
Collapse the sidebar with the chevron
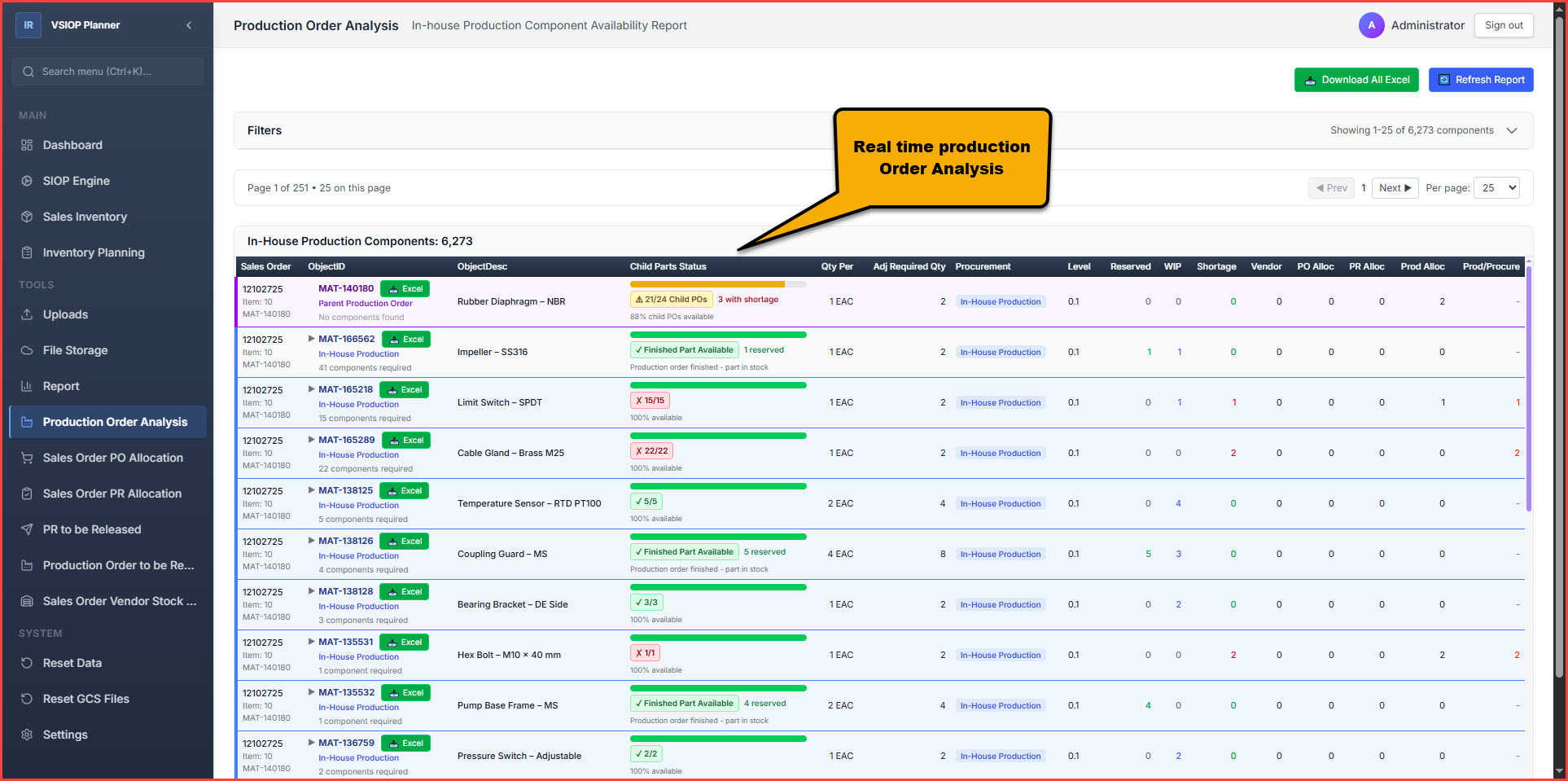point(189,25)
